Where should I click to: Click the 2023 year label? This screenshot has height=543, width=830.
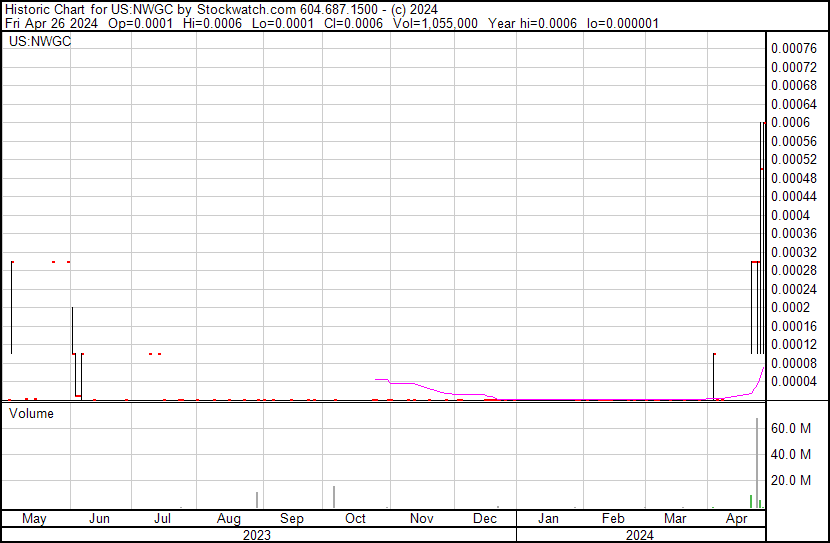tap(258, 535)
